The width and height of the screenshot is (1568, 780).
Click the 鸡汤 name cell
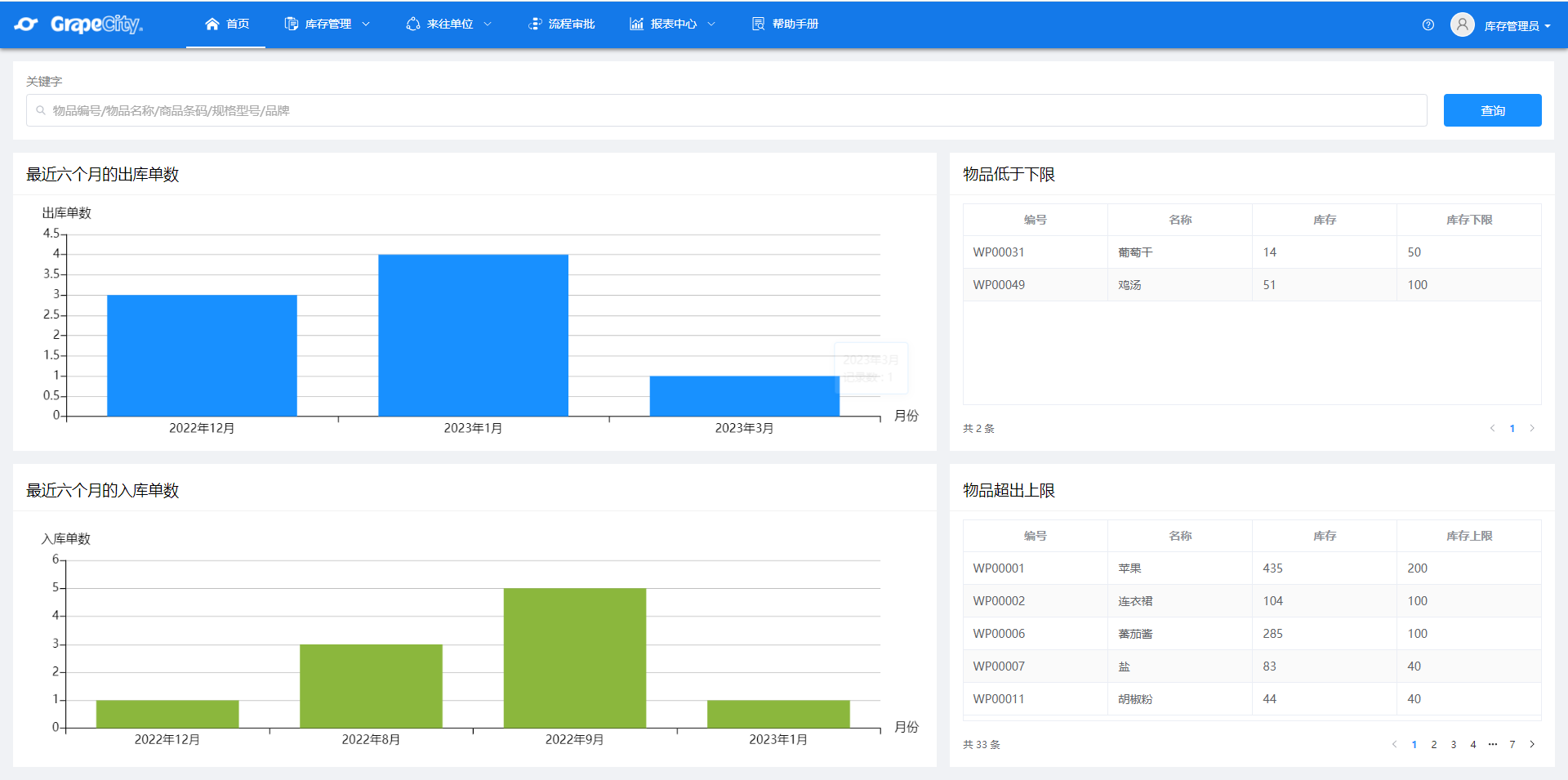(1180, 285)
